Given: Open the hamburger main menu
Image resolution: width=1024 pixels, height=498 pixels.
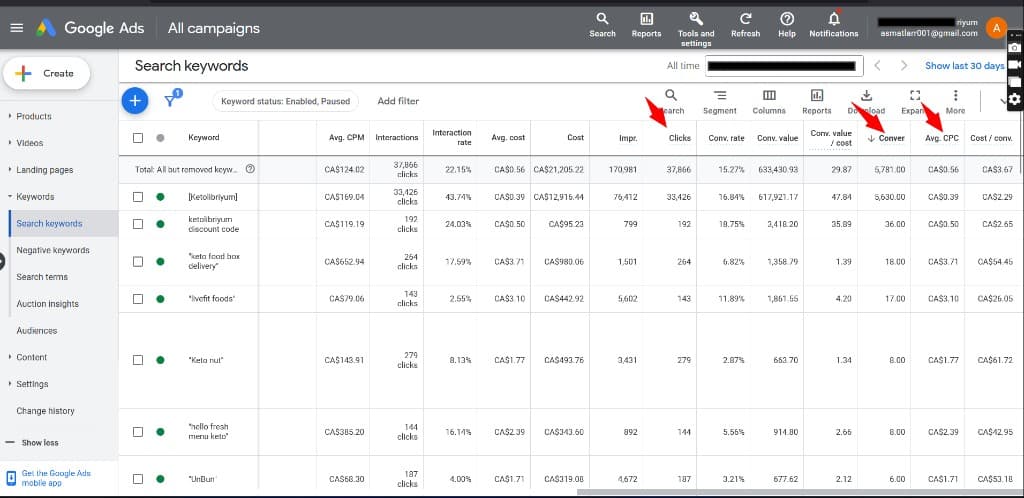Looking at the screenshot, I should pyautogui.click(x=17, y=28).
